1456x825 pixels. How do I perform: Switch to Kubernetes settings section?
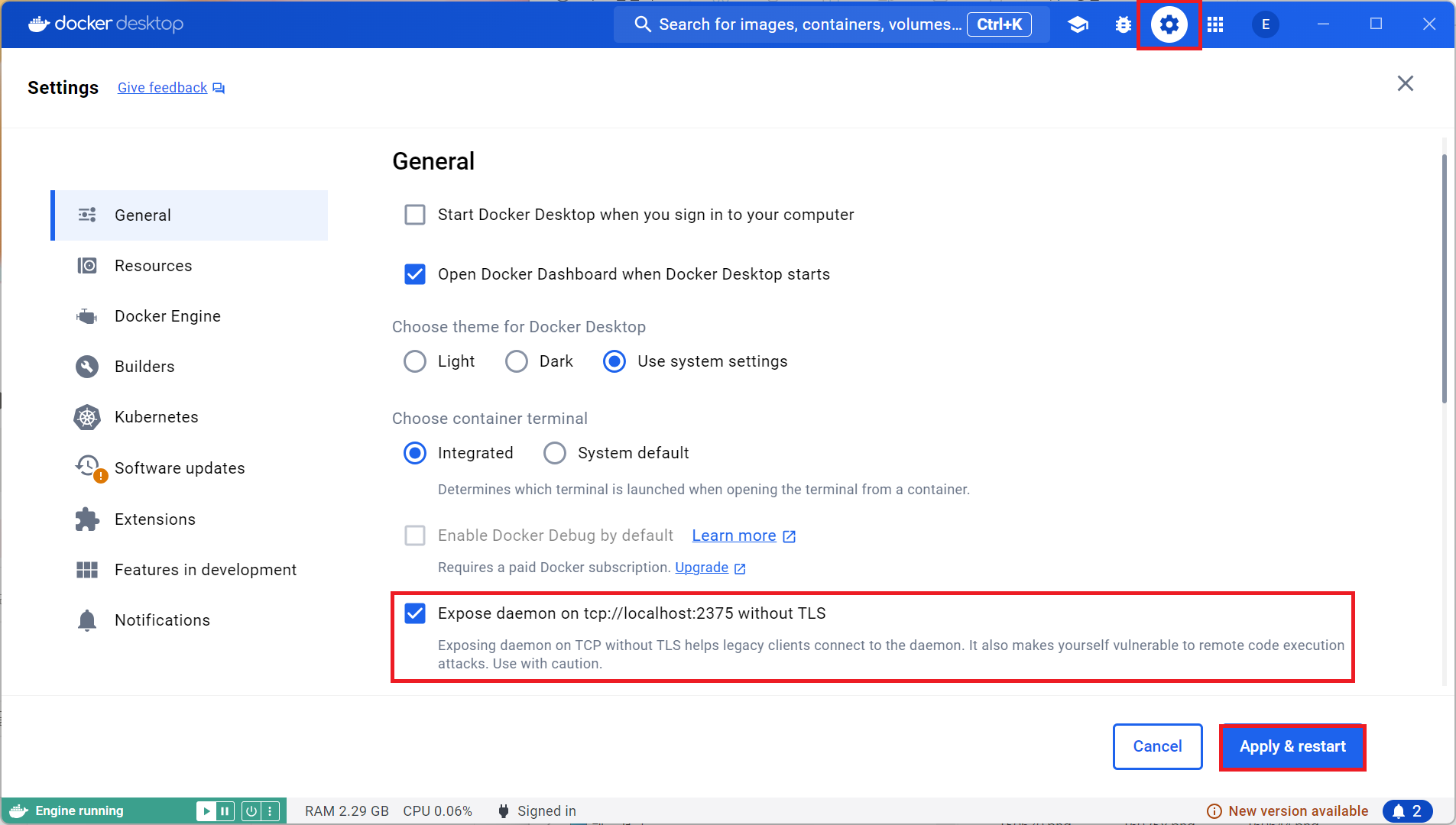pos(156,417)
